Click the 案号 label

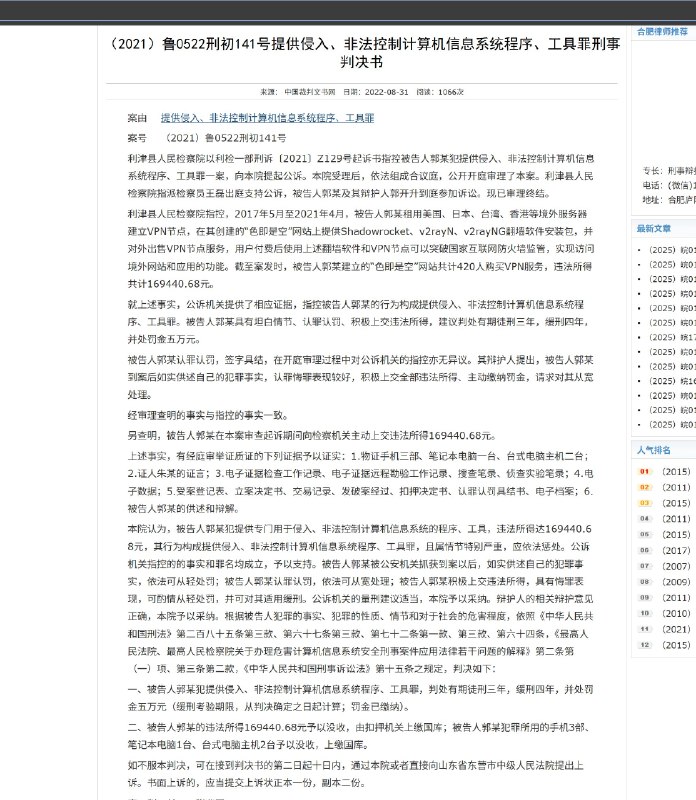coord(137,138)
